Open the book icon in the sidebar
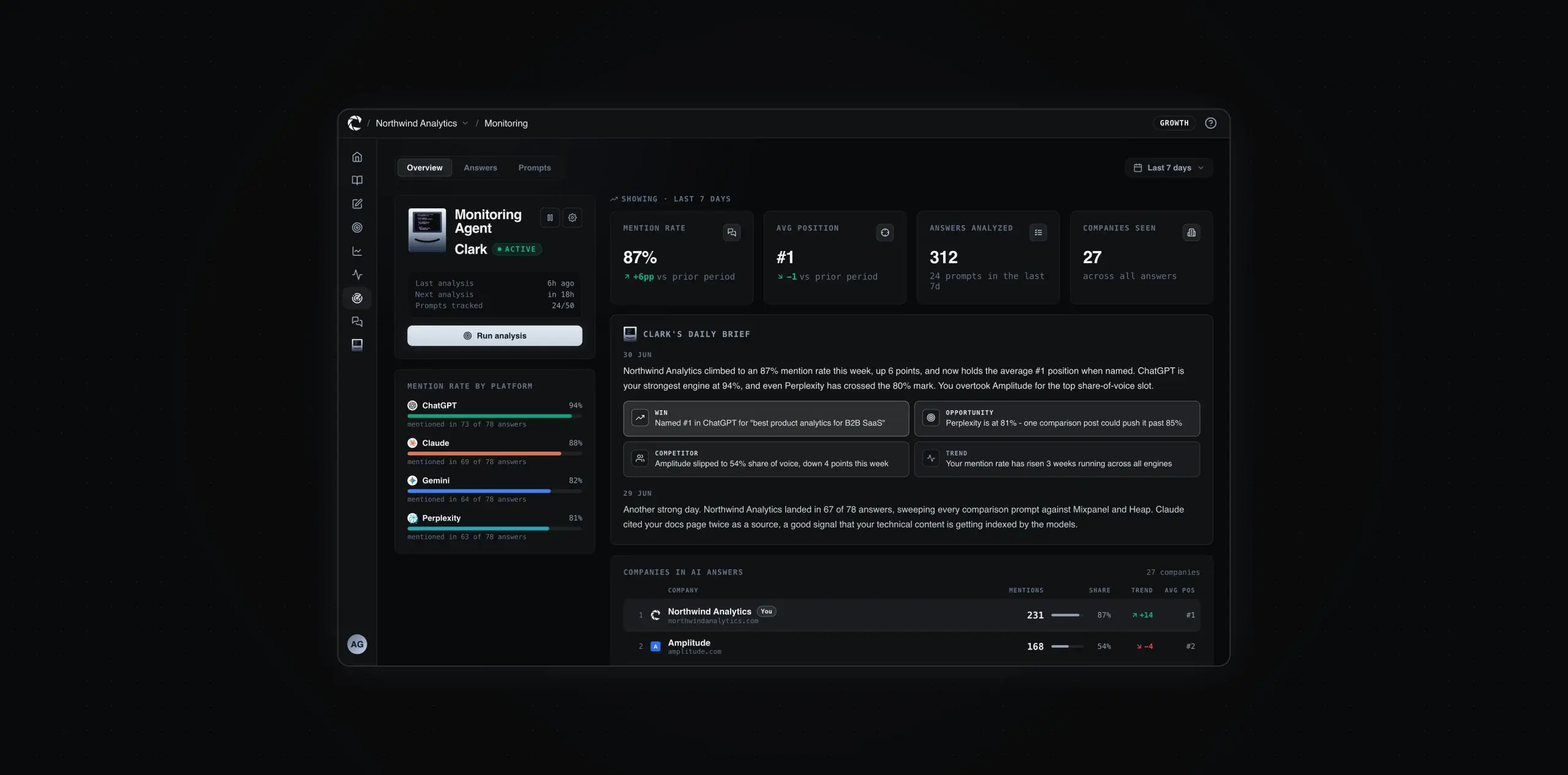This screenshot has width=1568, height=775. point(357,181)
